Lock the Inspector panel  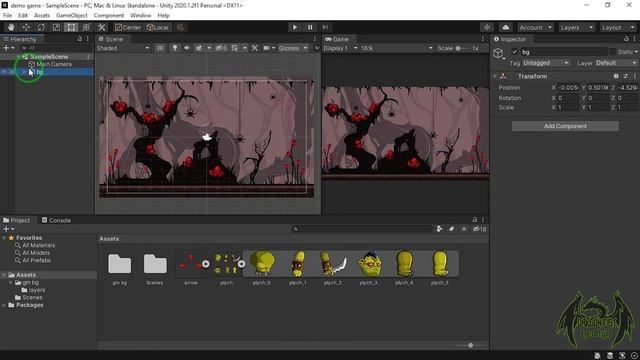(626, 39)
